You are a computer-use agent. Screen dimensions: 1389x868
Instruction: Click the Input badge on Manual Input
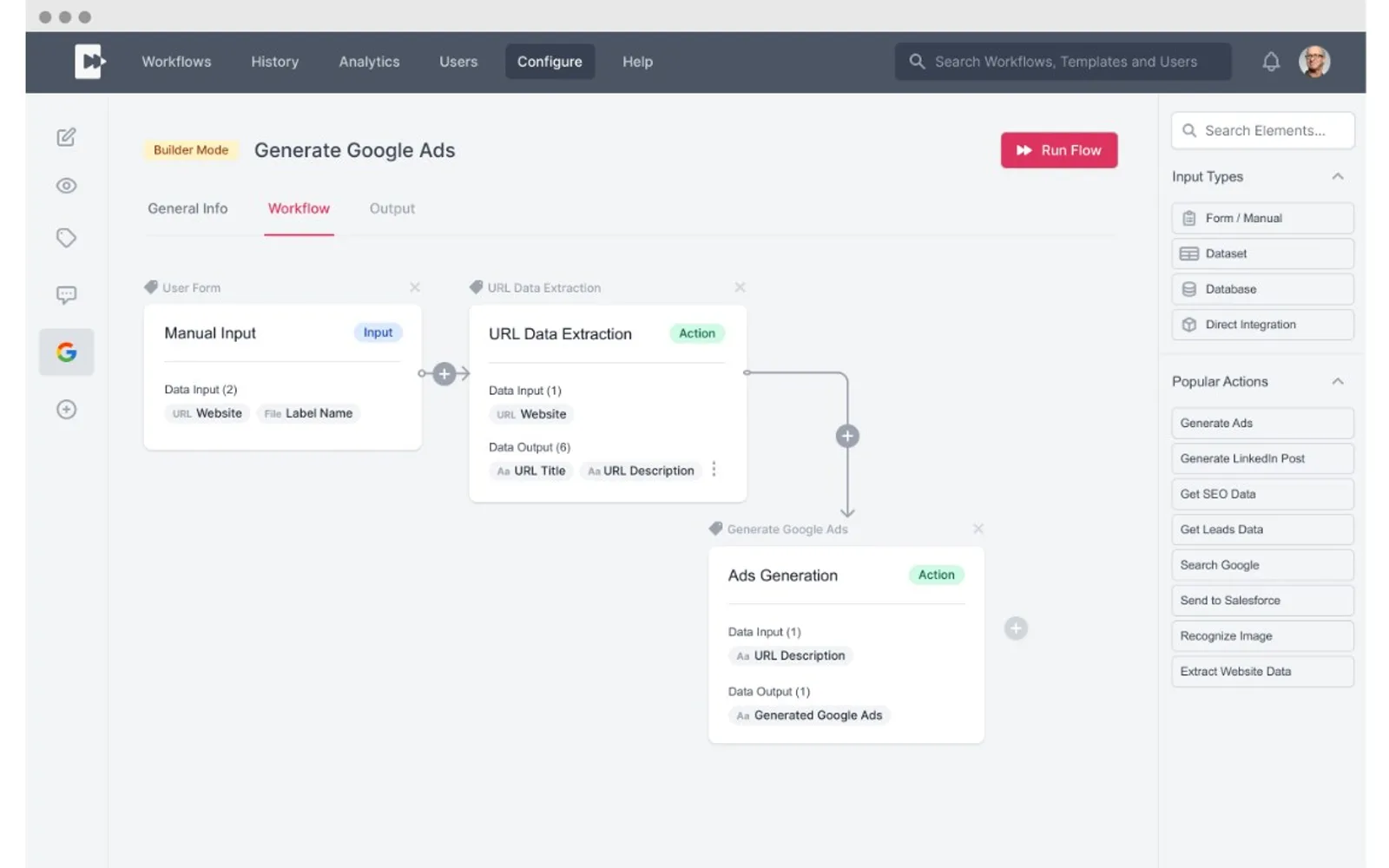378,332
